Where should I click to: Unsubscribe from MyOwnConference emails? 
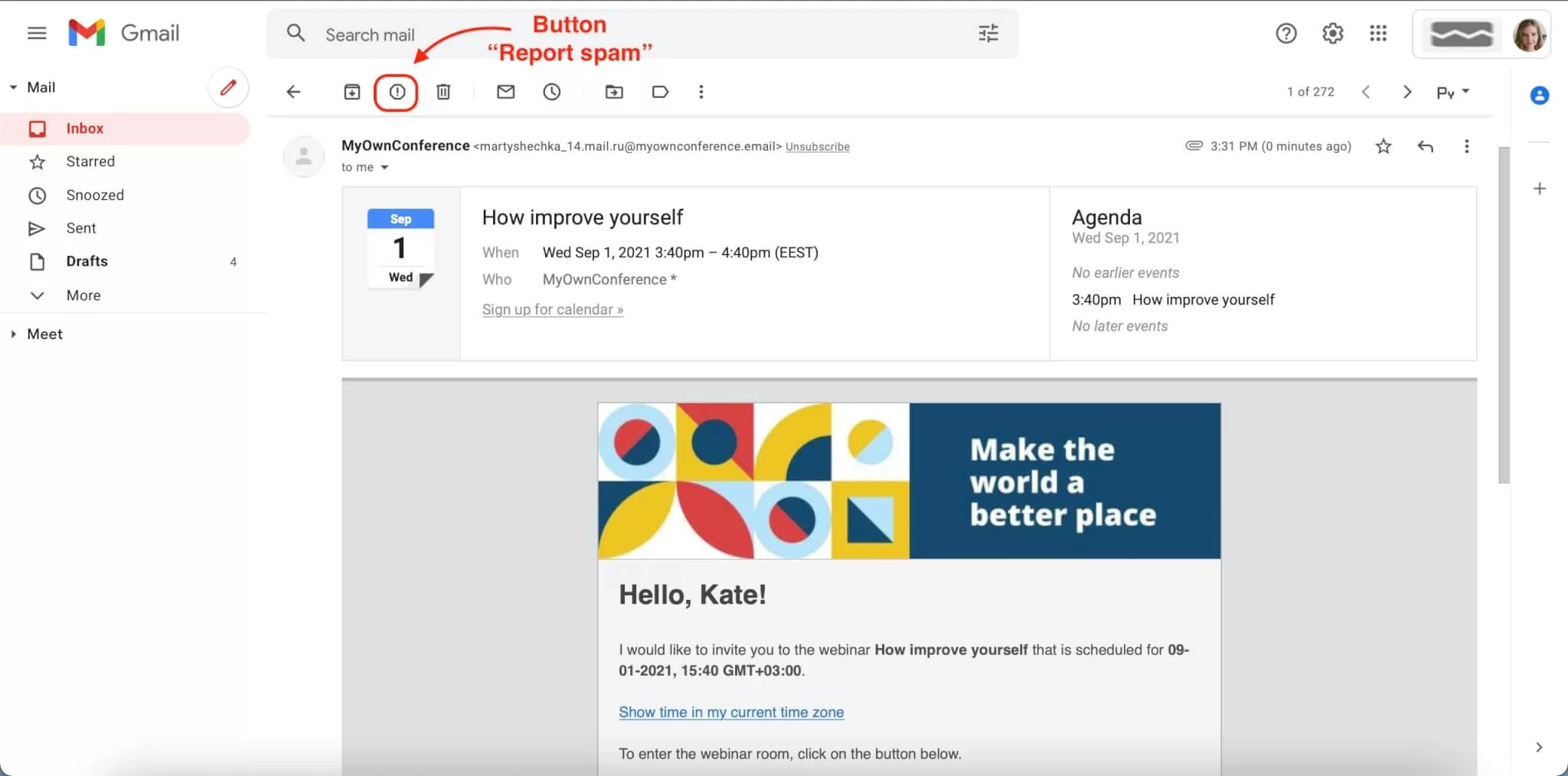coord(817,146)
